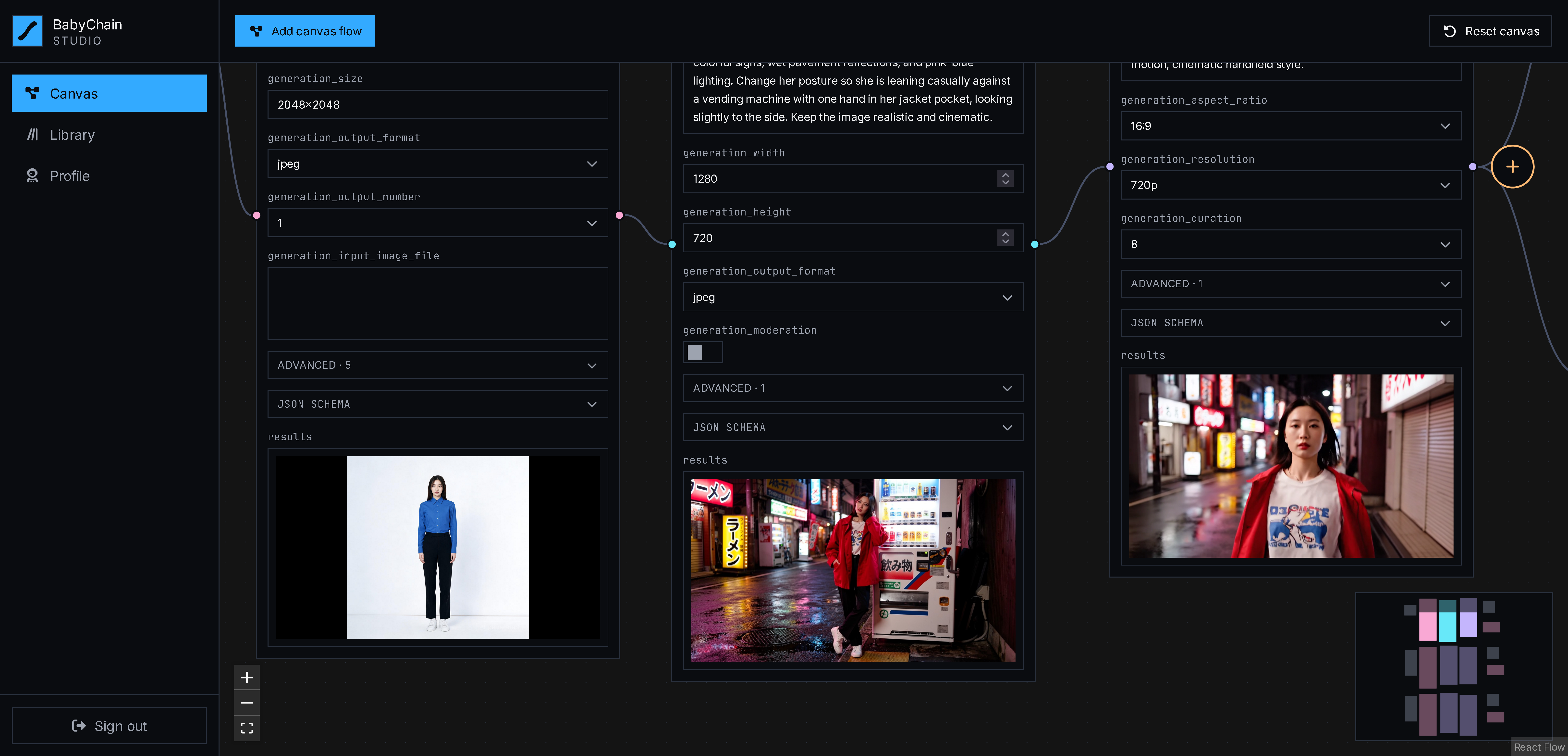Image resolution: width=1568 pixels, height=756 pixels.
Task: Click the Reset canvas button
Action: coord(1490,31)
